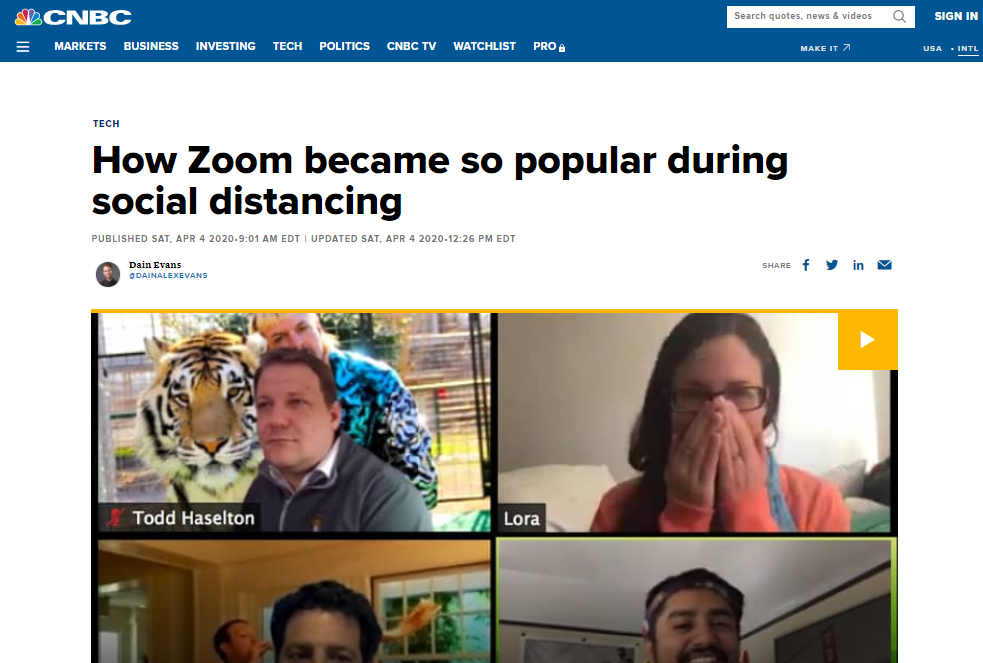Open the TECH category label link
This screenshot has width=983, height=663.
pyautogui.click(x=106, y=123)
